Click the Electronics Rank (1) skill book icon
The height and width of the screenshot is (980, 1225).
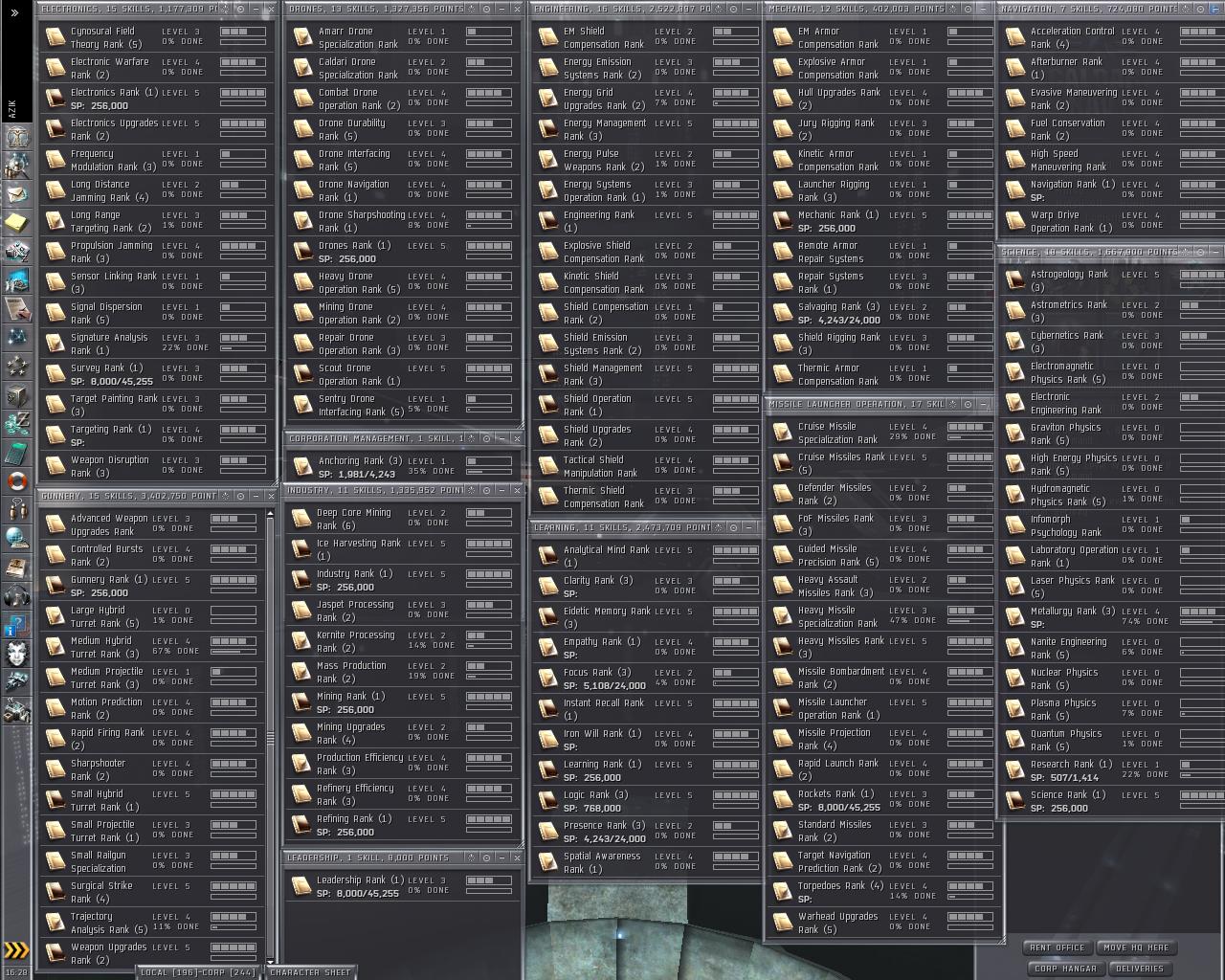pos(55,99)
